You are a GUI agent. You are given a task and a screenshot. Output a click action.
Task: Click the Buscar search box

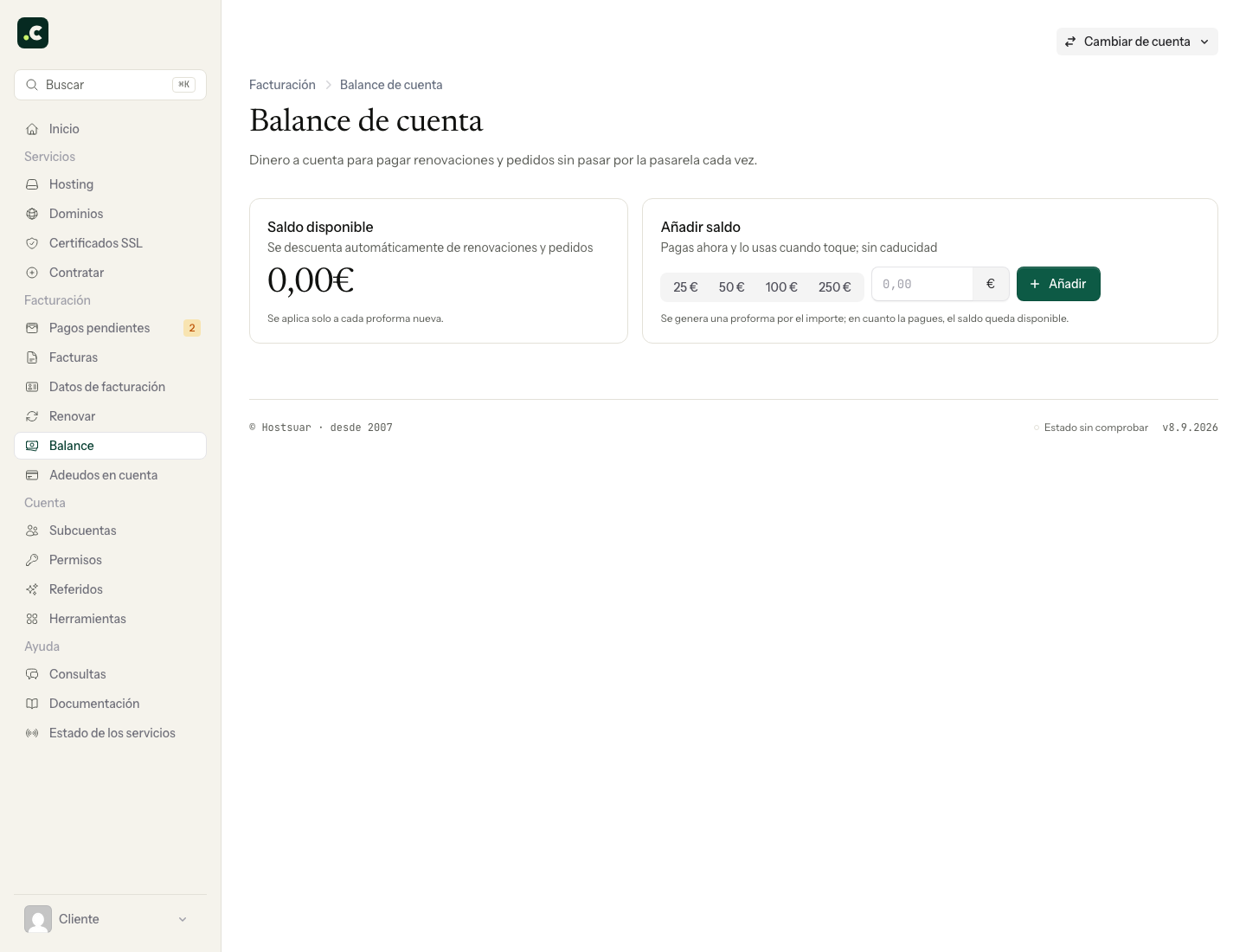tap(110, 85)
